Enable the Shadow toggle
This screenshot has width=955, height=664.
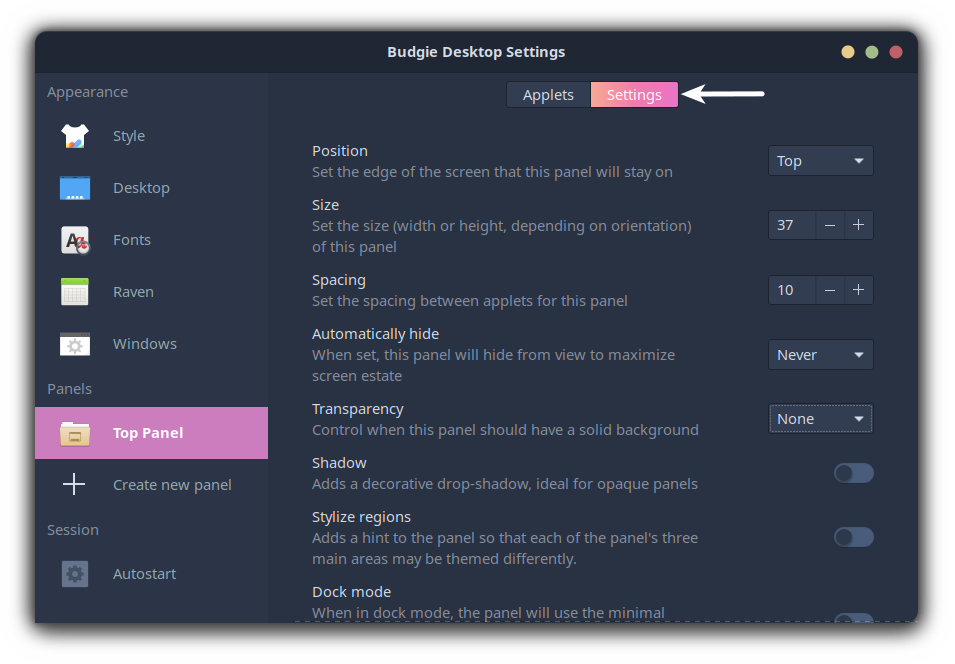(853, 472)
